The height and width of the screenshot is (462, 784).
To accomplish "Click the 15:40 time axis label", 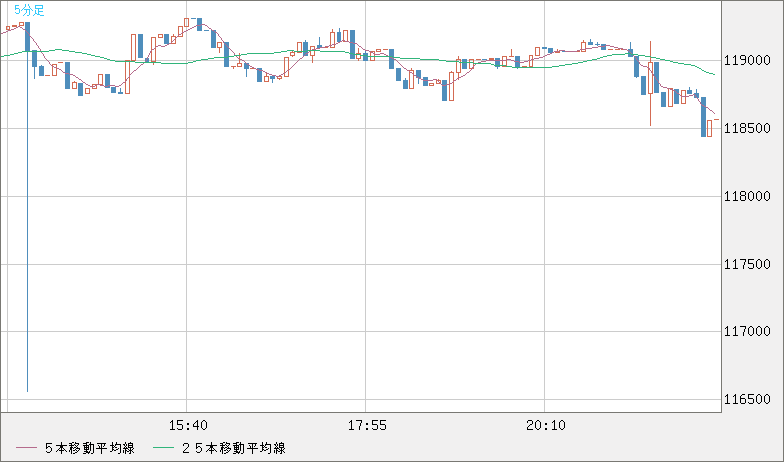I will click(x=188, y=426).
